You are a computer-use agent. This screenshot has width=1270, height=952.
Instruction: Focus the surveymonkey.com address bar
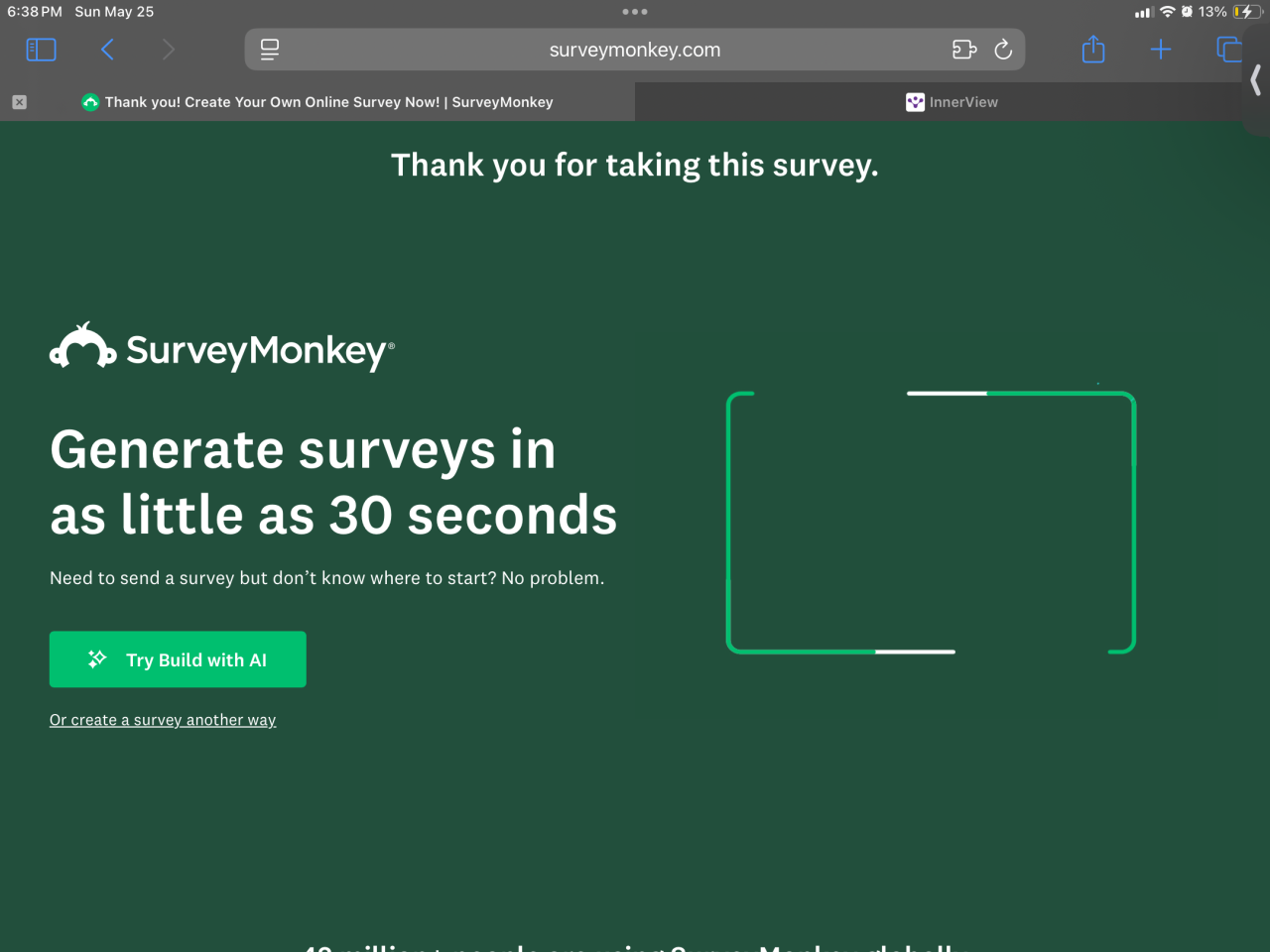coord(635,50)
